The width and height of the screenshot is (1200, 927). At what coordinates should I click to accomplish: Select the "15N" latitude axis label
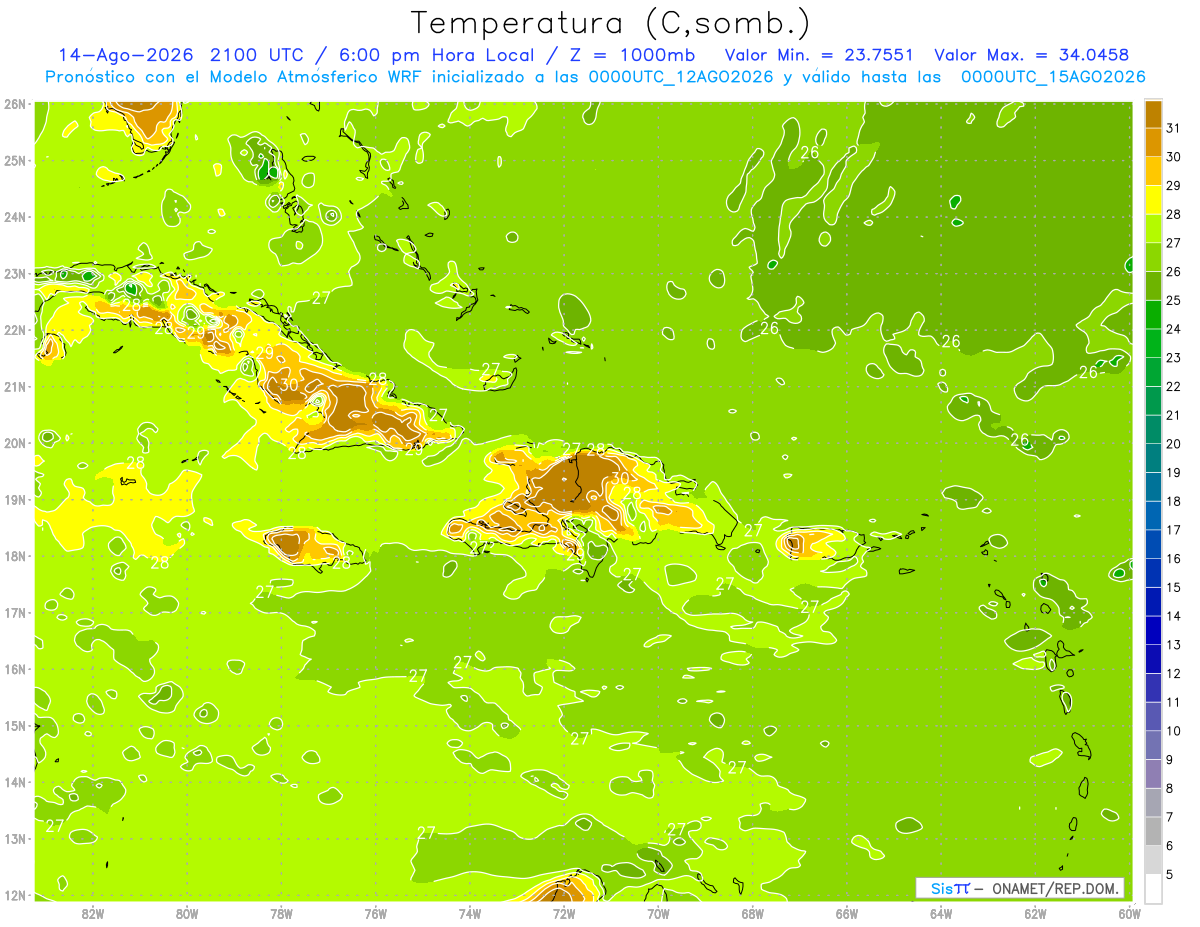(x=14, y=726)
